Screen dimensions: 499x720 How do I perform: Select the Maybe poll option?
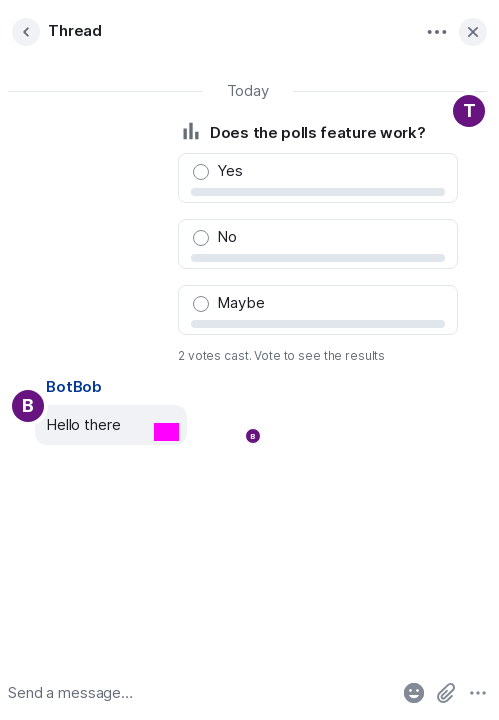tap(318, 310)
